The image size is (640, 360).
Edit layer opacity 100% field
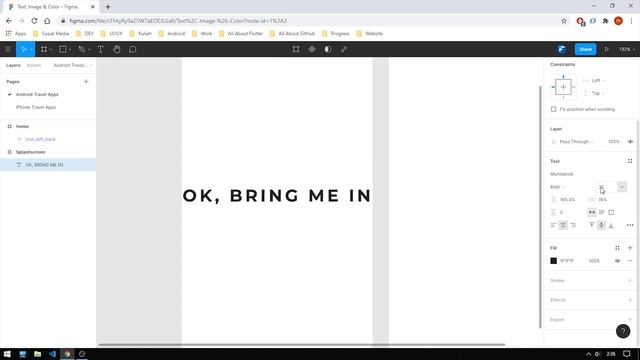tap(613, 142)
